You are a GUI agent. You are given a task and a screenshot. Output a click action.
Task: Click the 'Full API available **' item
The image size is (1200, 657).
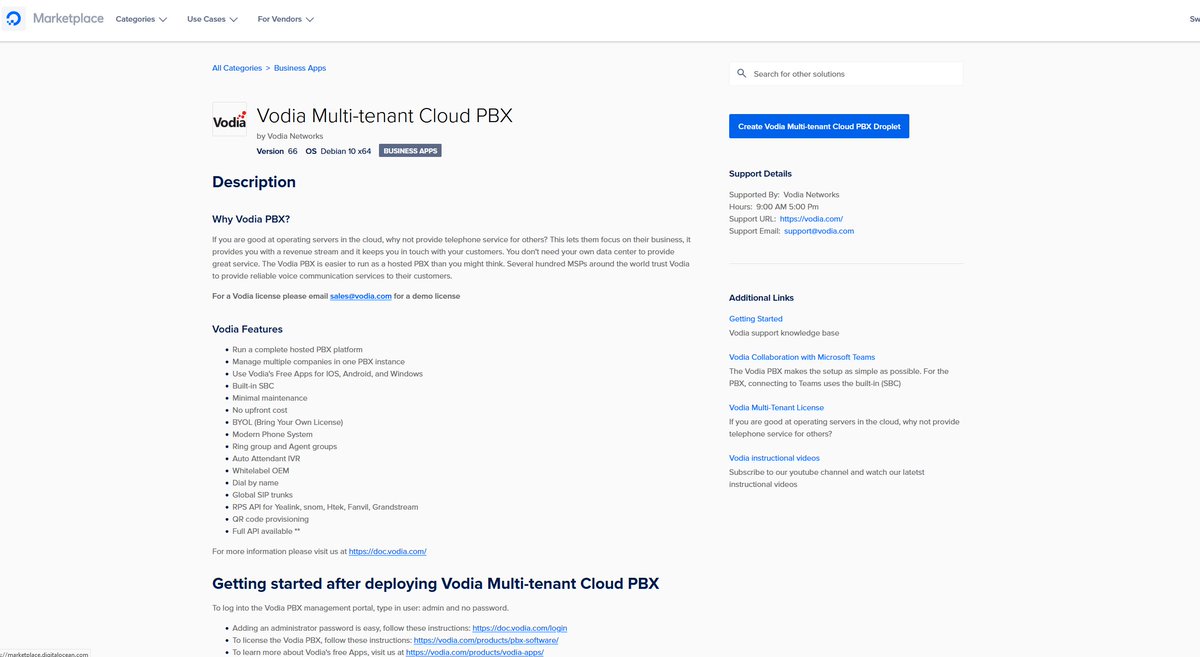pyautogui.click(x=268, y=531)
